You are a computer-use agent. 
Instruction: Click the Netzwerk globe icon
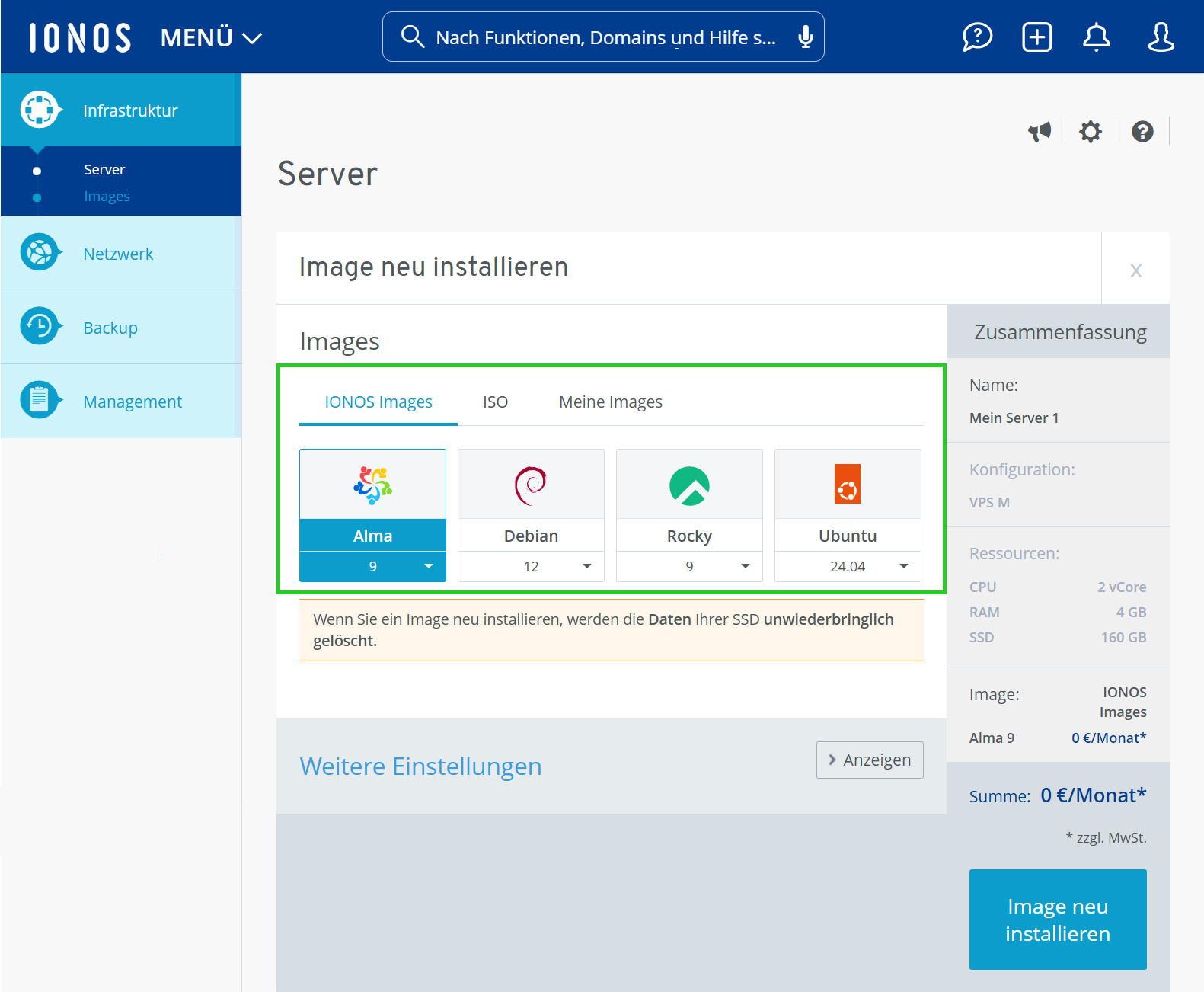(40, 252)
